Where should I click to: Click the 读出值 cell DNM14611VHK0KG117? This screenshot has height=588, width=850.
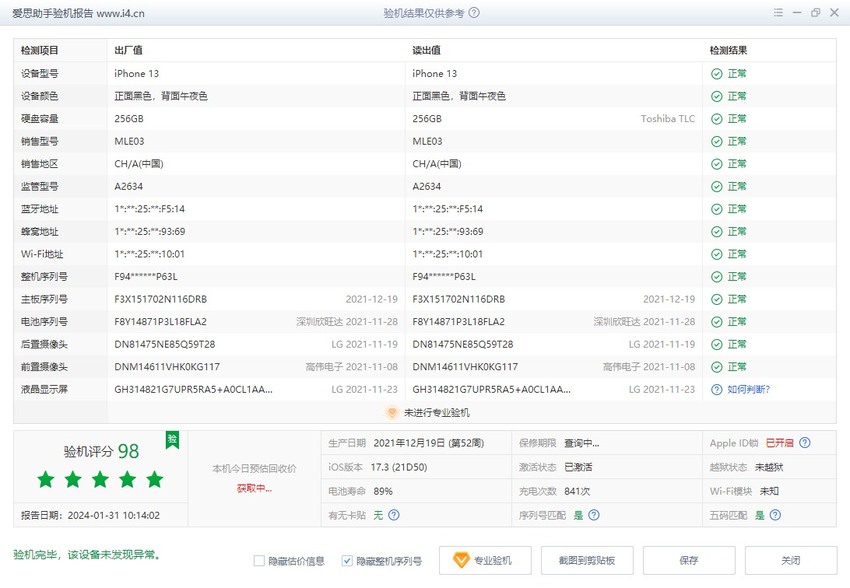coord(465,367)
